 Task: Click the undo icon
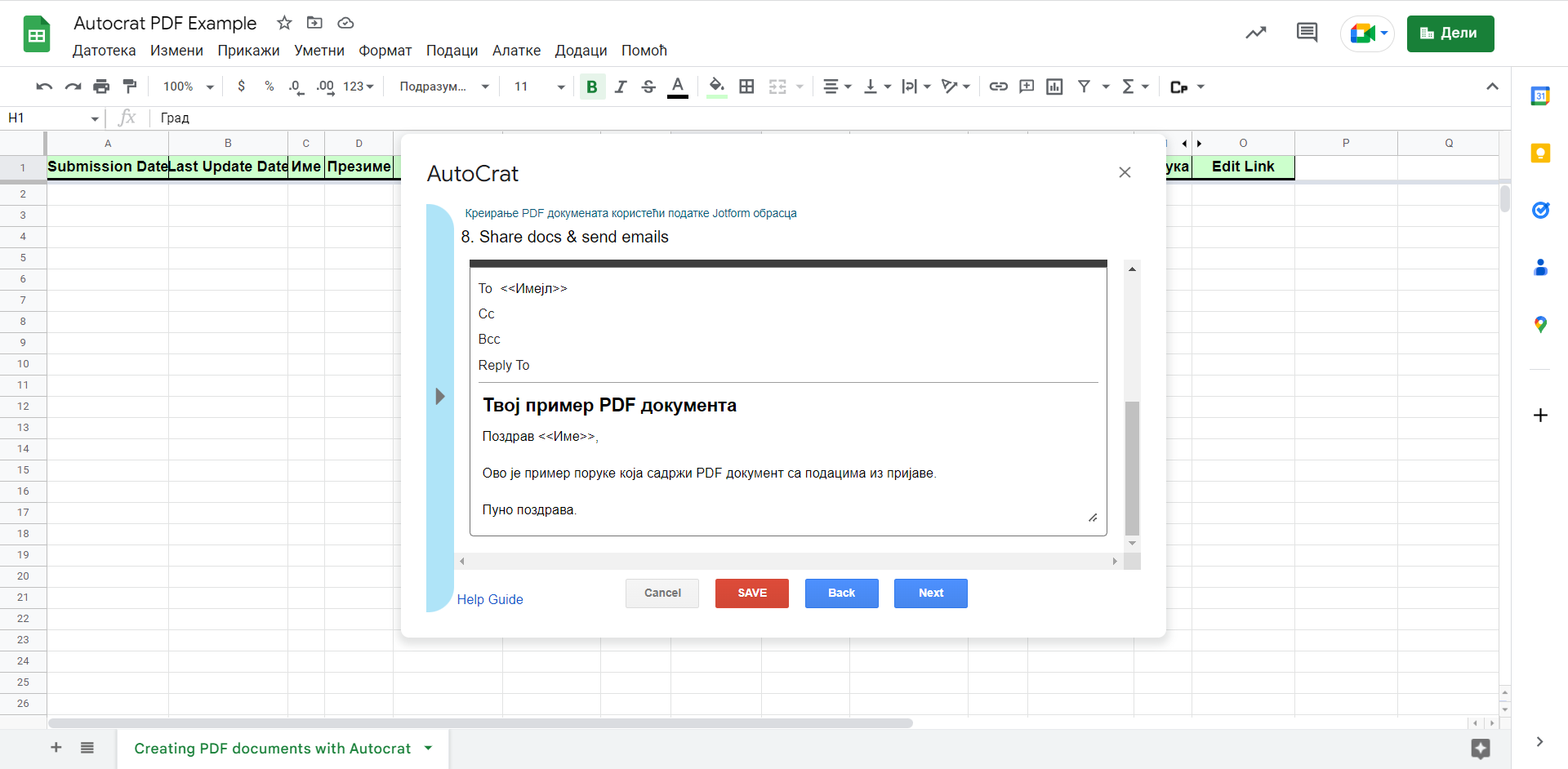44,87
